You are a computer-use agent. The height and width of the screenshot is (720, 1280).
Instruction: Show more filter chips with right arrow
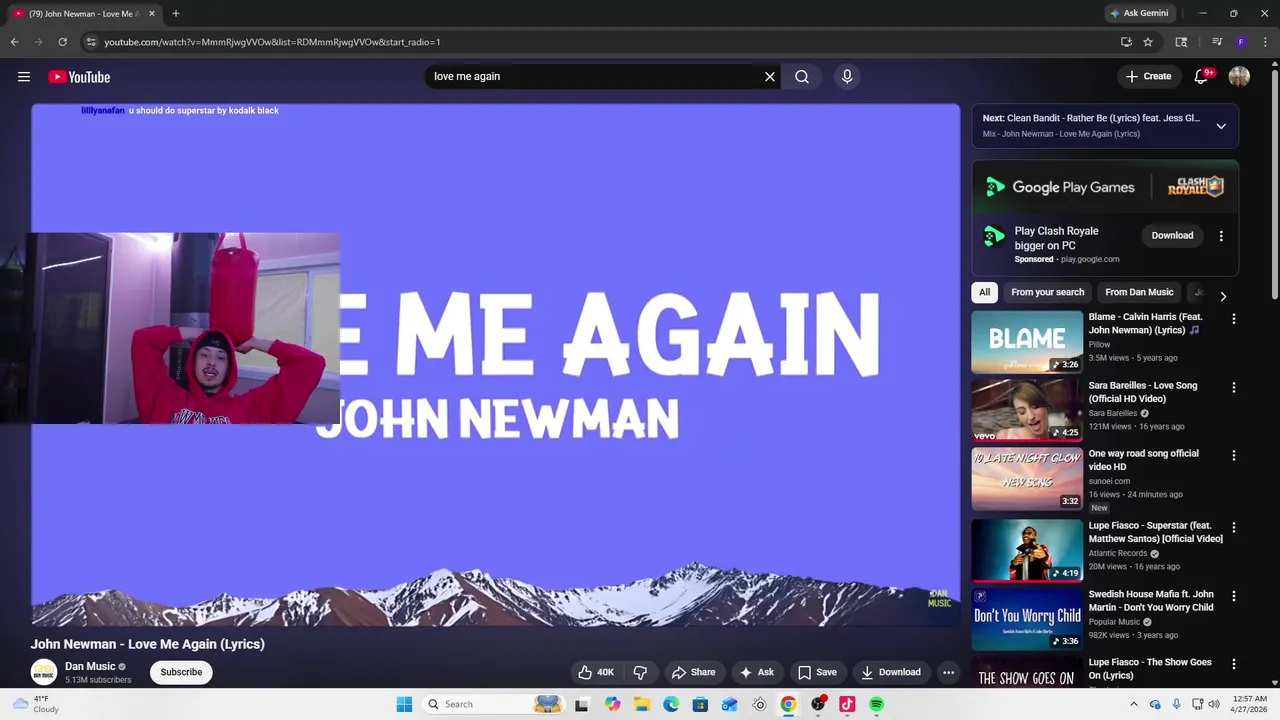[x=1222, y=296]
